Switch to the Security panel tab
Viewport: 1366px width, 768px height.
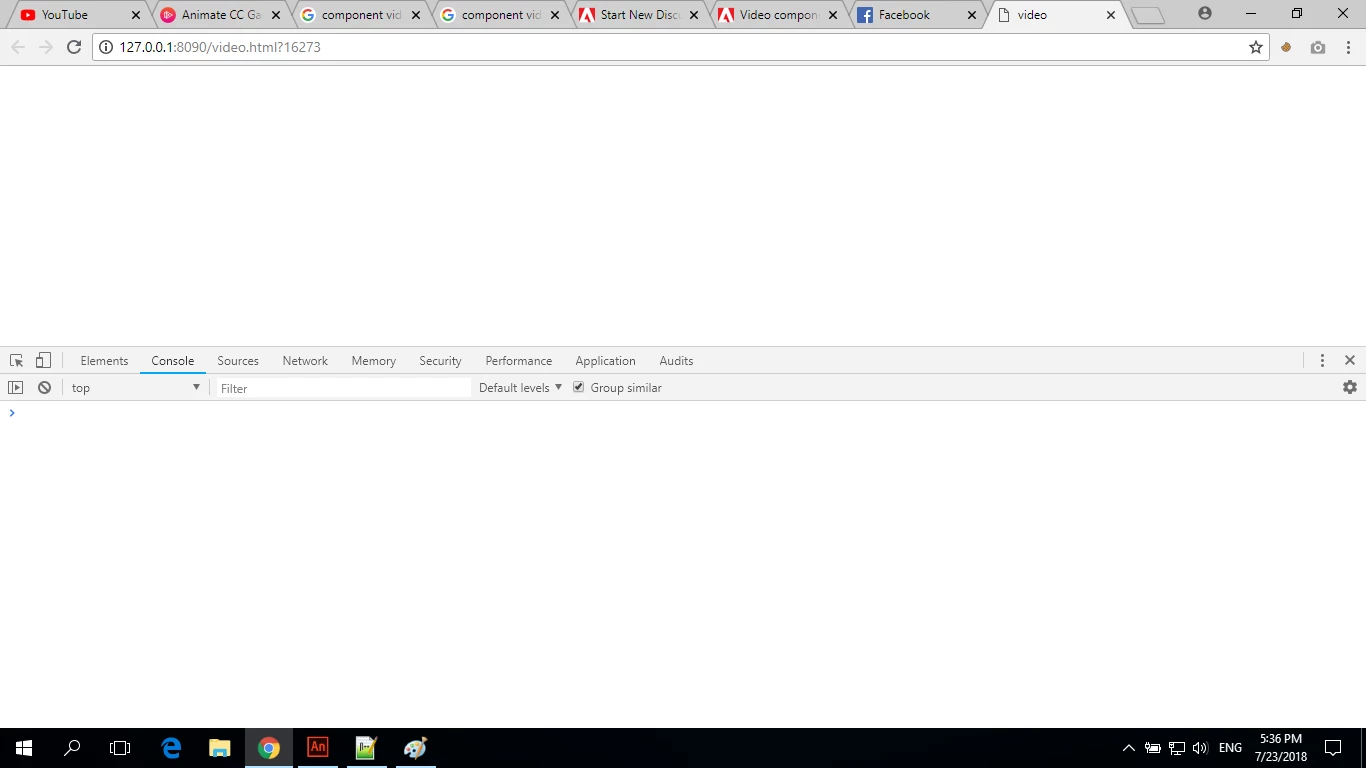[x=440, y=361]
